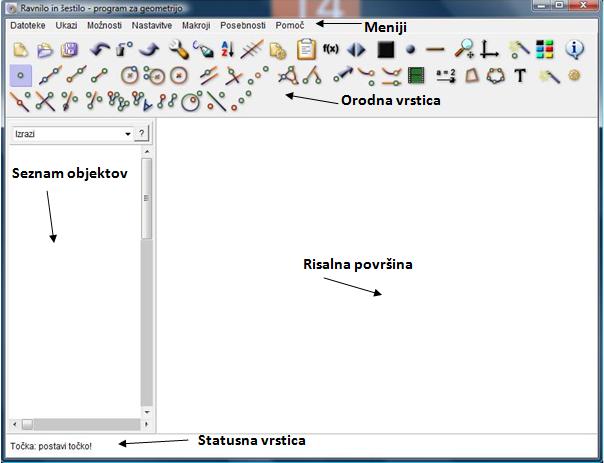Open the line thickness selector icon
This screenshot has height=463, width=604.
tap(435, 48)
